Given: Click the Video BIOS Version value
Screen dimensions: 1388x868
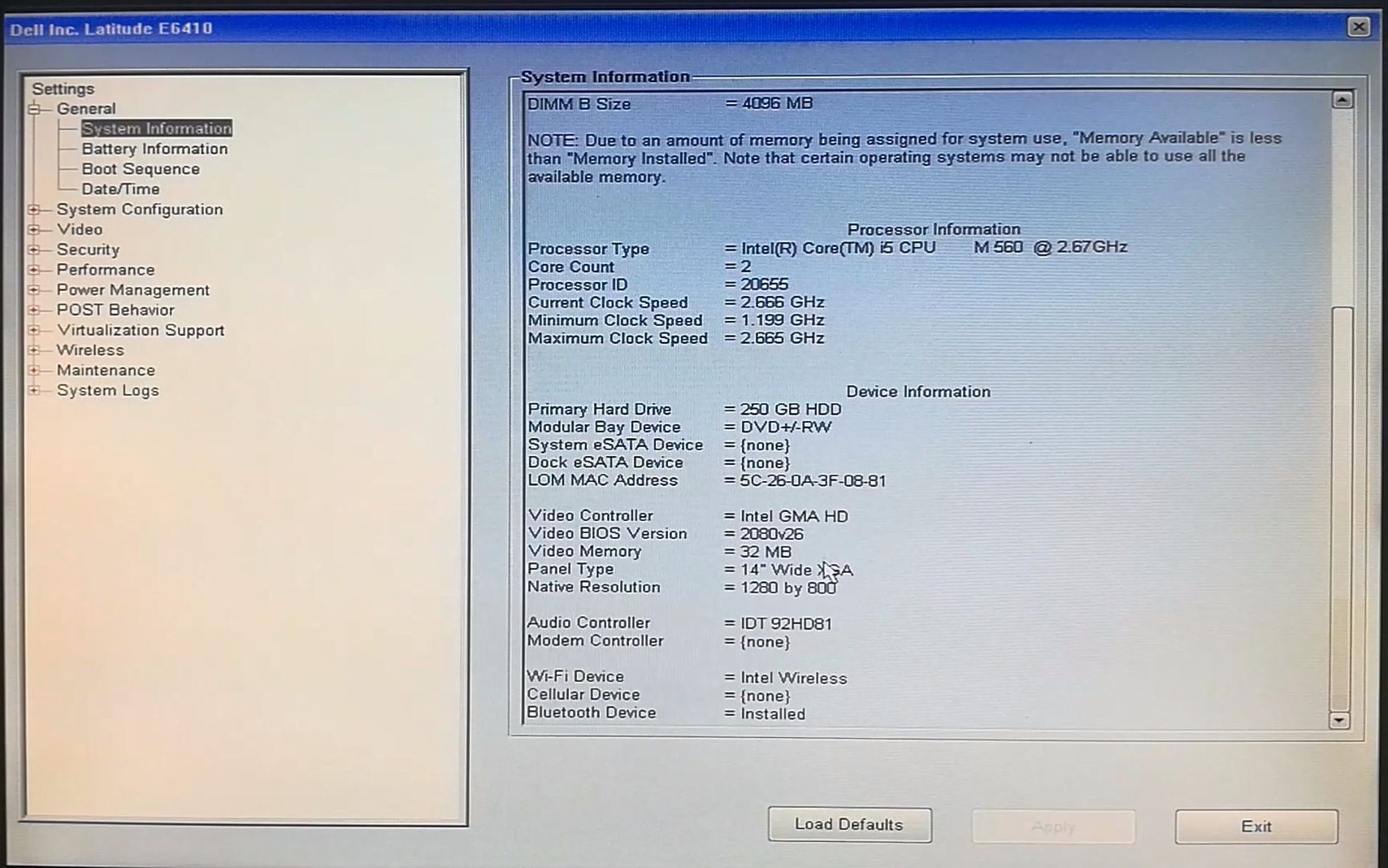Looking at the screenshot, I should (x=771, y=535).
